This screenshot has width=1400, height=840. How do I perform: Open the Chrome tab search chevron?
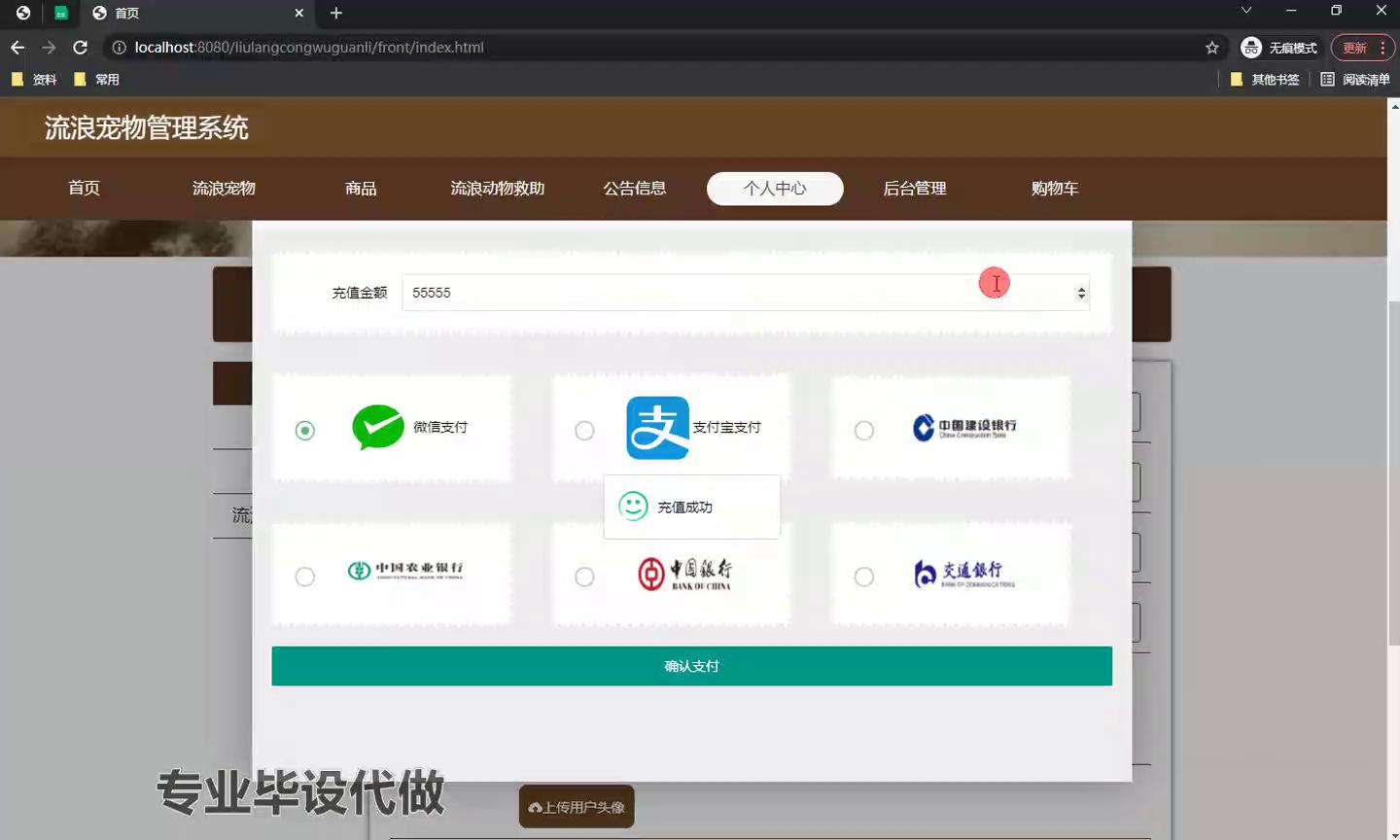pyautogui.click(x=1245, y=12)
